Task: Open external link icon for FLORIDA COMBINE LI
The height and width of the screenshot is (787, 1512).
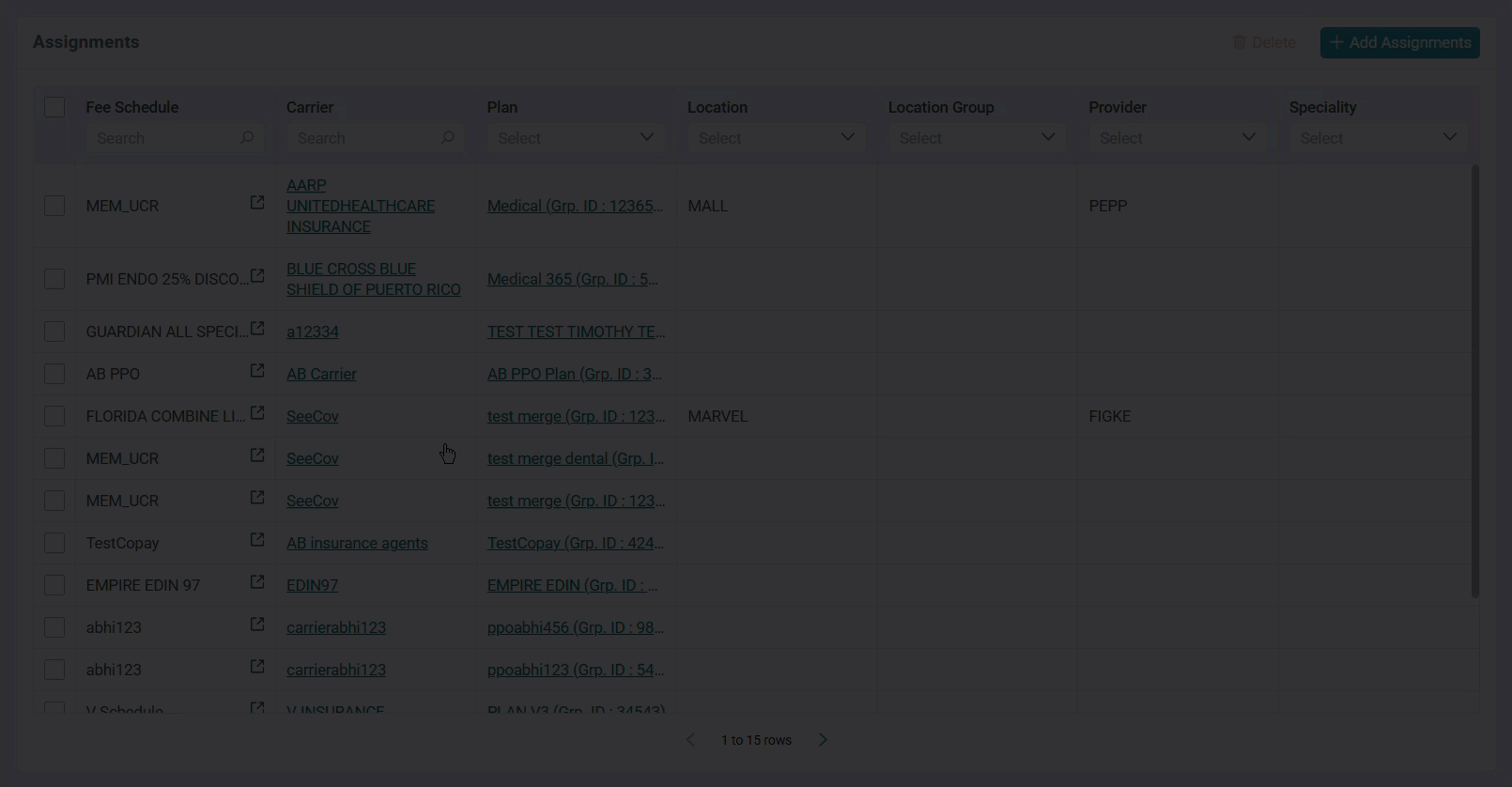Action: tap(256, 413)
